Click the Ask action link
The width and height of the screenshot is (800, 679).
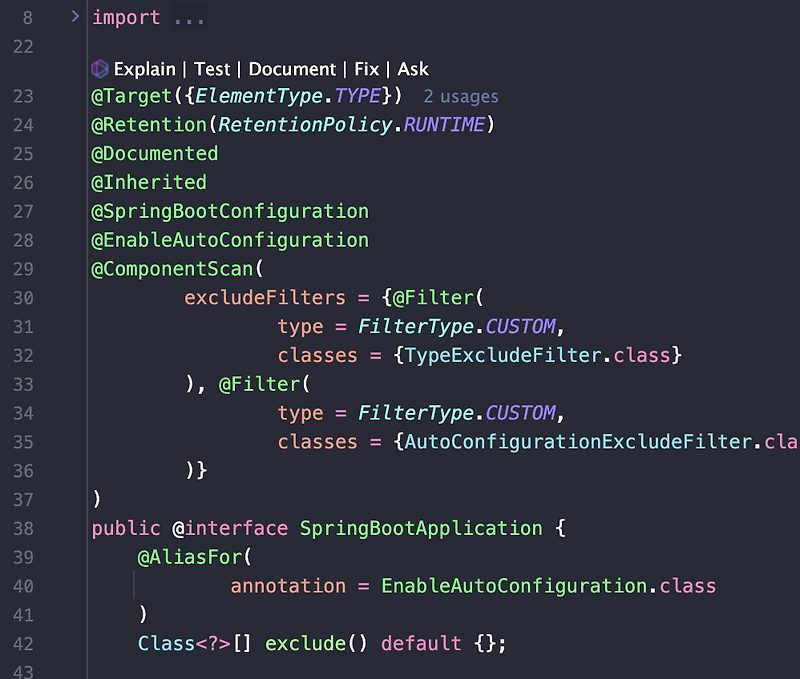(413, 69)
